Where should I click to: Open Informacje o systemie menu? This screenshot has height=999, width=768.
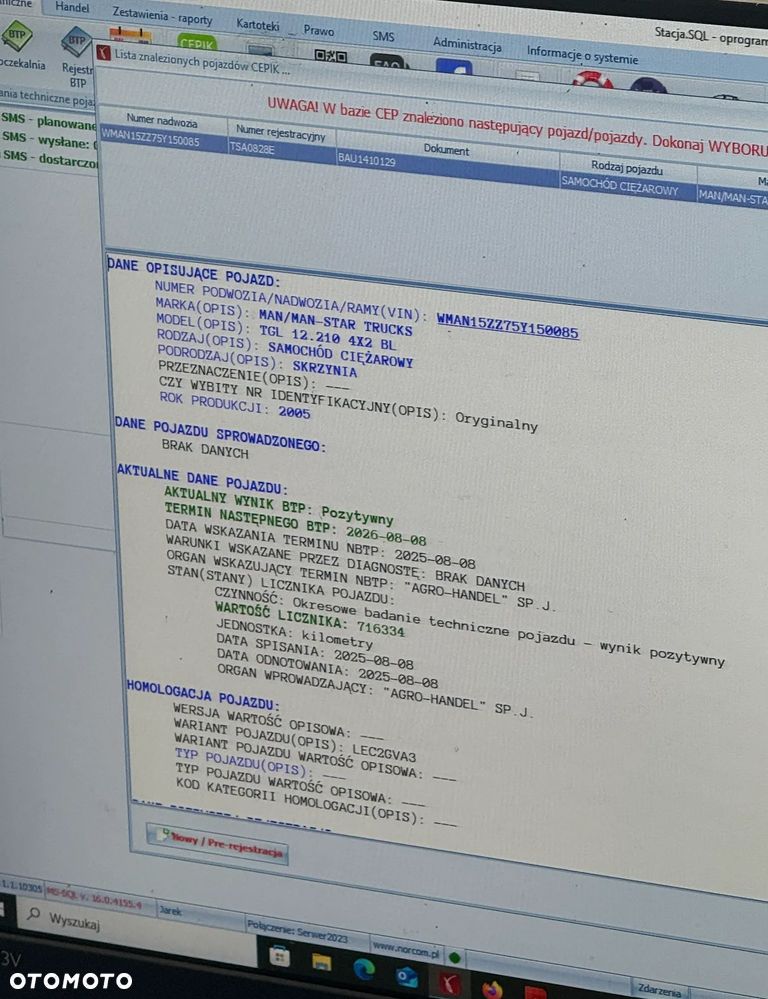point(582,55)
